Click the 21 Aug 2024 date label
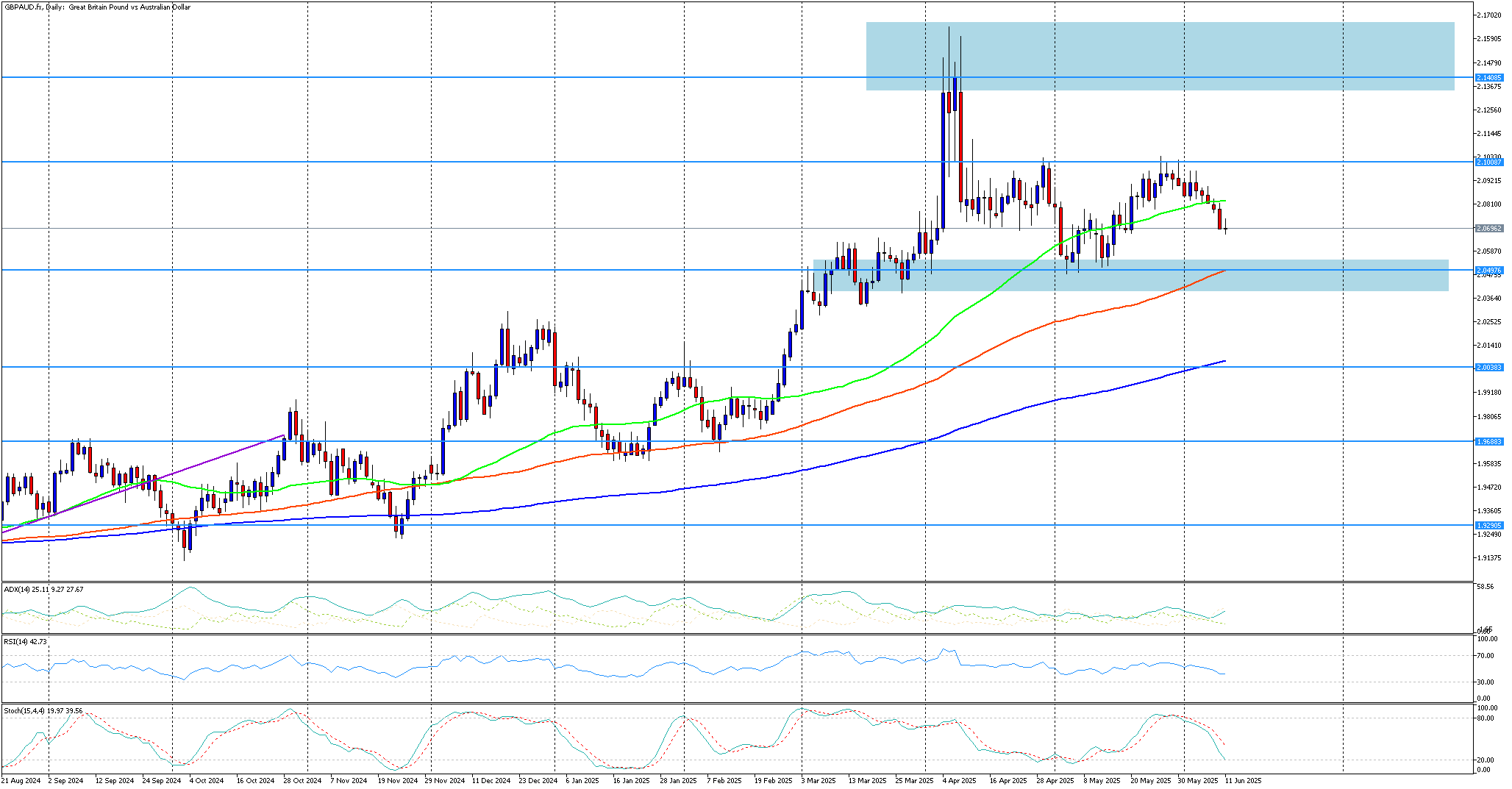 click(21, 780)
